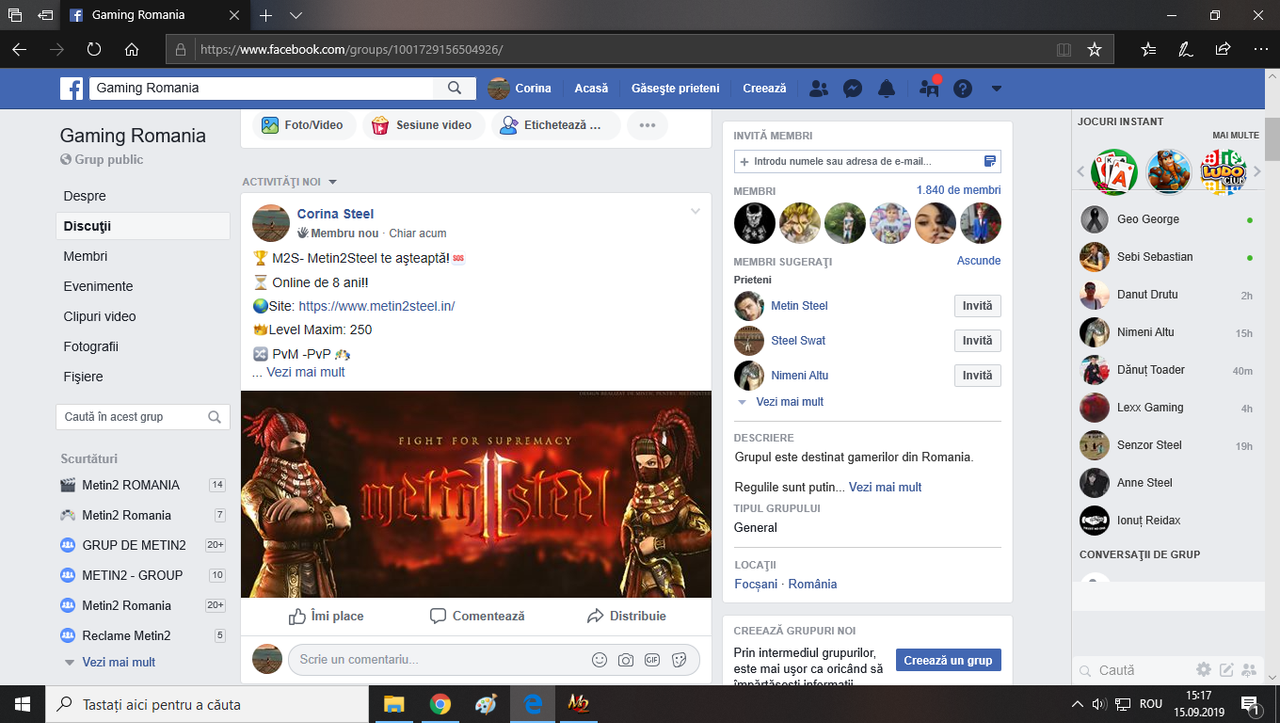This screenshot has width=1280, height=723.
Task: Open Metin2 app in taskbar
Action: [578, 704]
